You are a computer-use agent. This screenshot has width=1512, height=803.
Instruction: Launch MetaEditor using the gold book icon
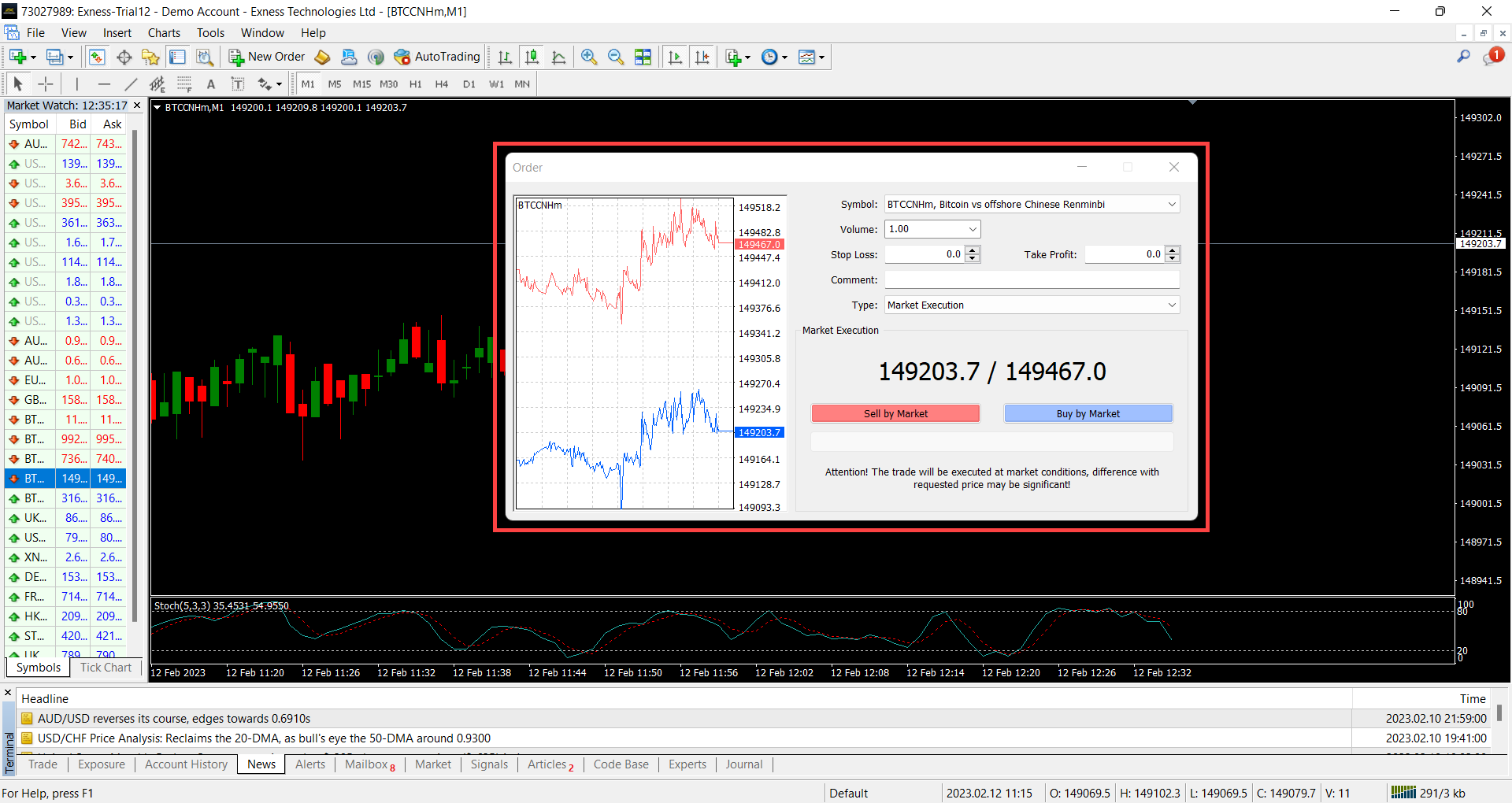[x=322, y=57]
